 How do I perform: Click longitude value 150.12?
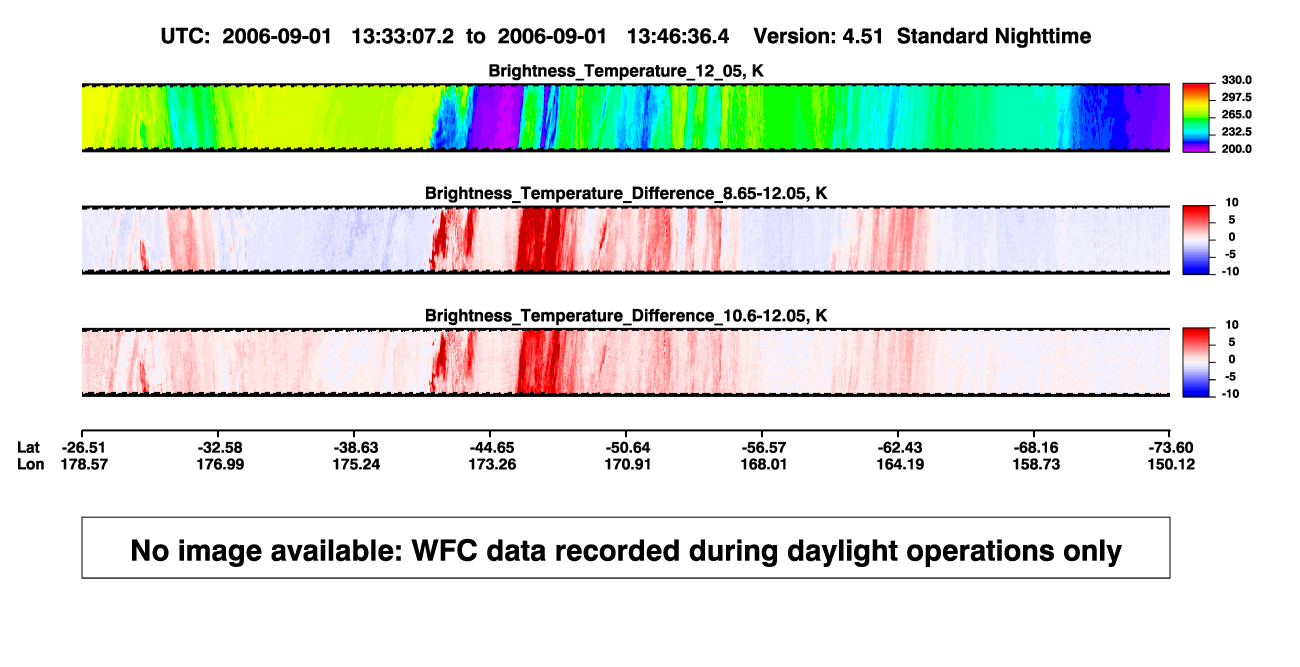(x=1171, y=464)
